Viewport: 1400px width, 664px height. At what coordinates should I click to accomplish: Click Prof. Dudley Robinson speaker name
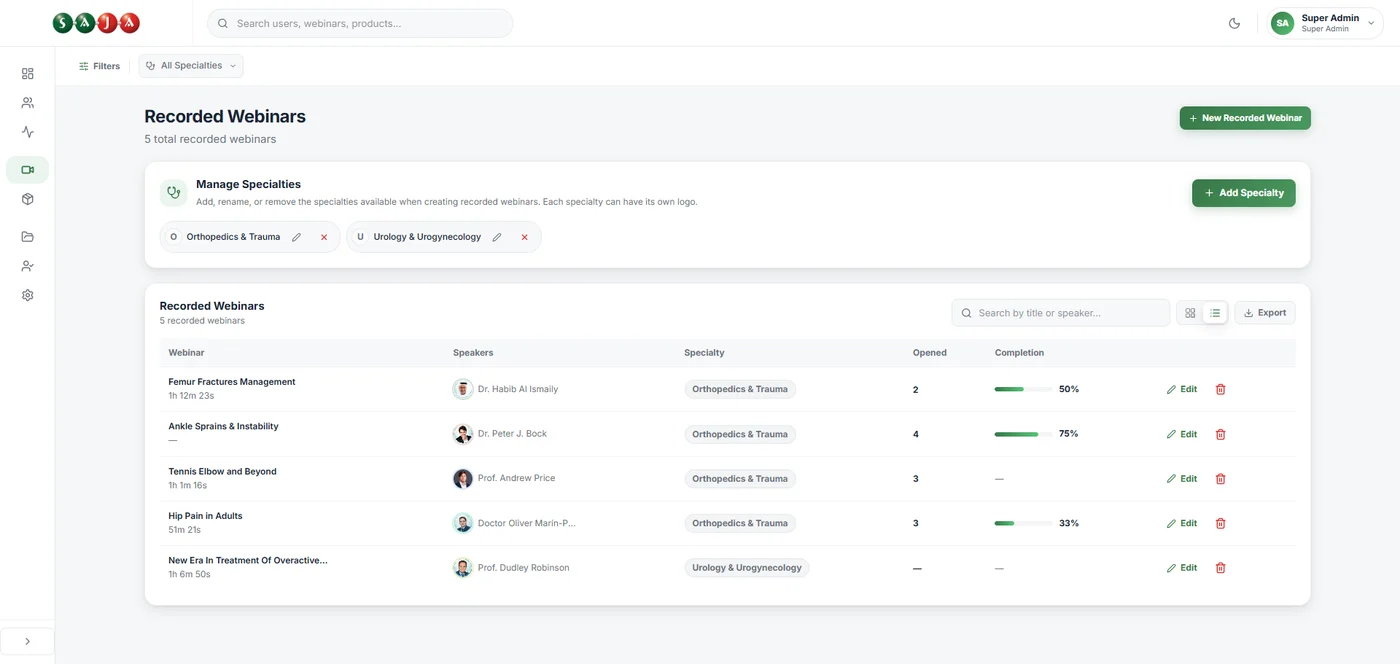(x=523, y=568)
